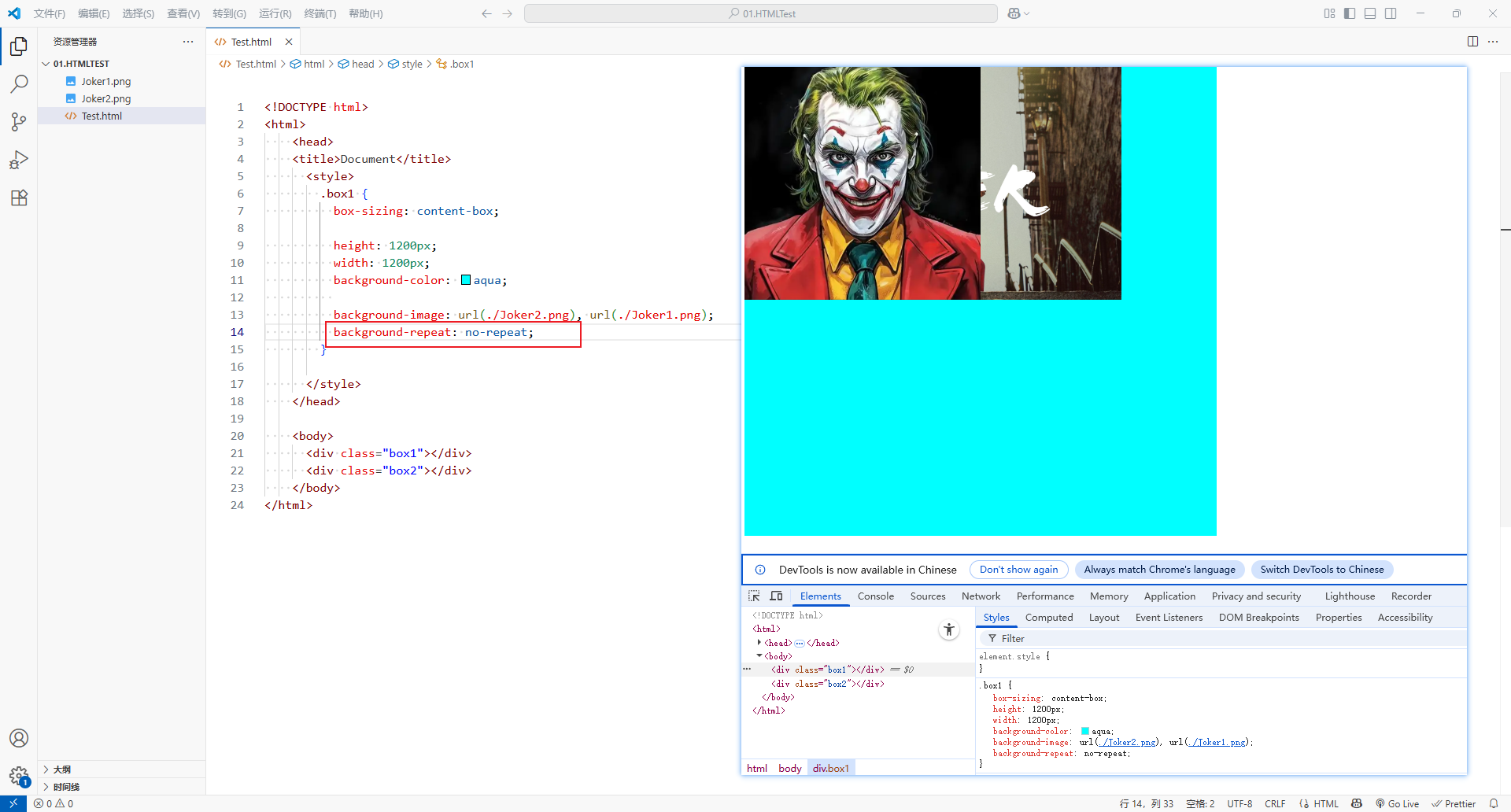Switch to the Network tab in DevTools

click(981, 596)
